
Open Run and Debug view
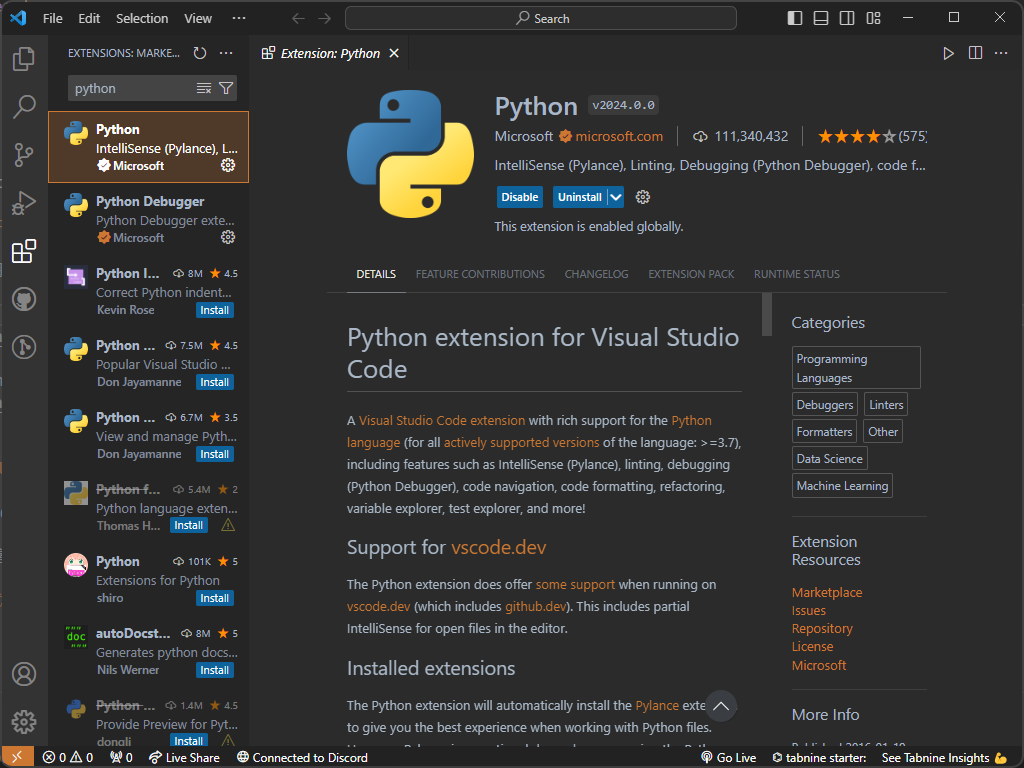coord(24,204)
